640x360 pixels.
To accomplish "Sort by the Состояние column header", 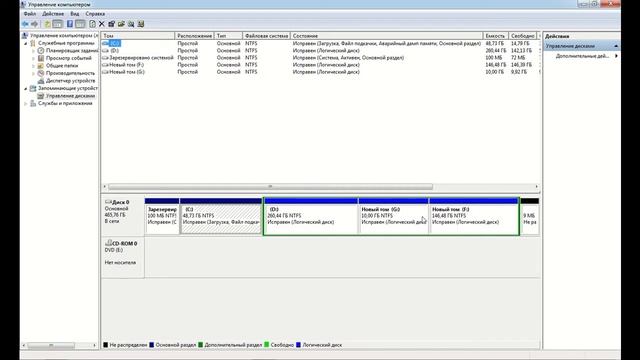I will coord(387,36).
